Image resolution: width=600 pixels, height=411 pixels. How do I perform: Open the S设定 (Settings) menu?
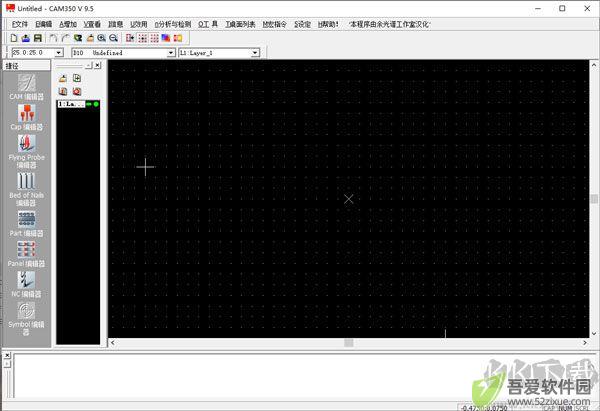[302, 24]
